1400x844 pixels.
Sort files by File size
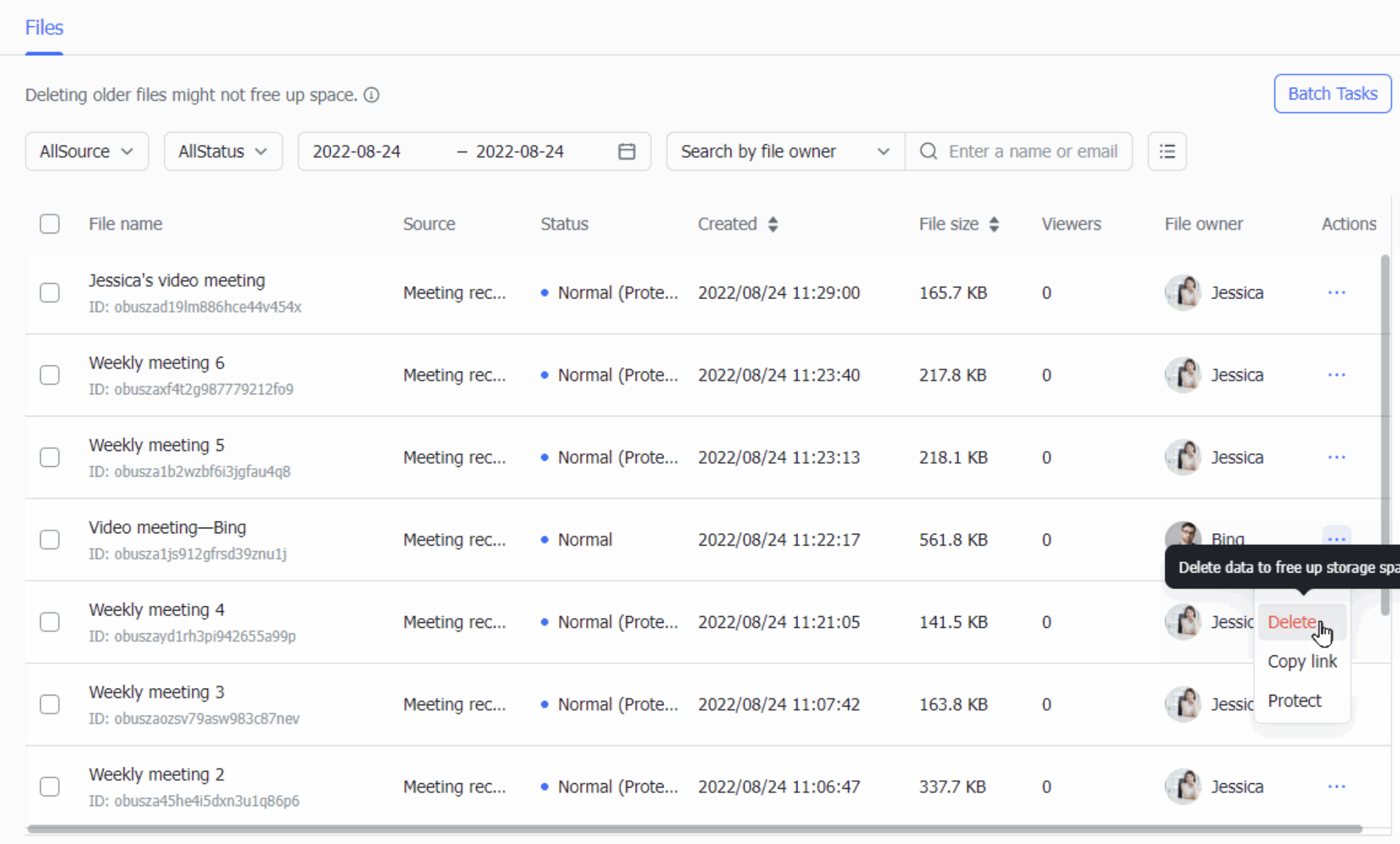pyautogui.click(x=993, y=224)
